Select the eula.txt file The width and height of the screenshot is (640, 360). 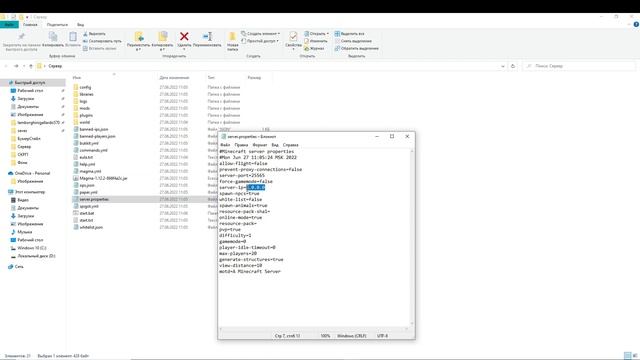pyautogui.click(x=86, y=157)
